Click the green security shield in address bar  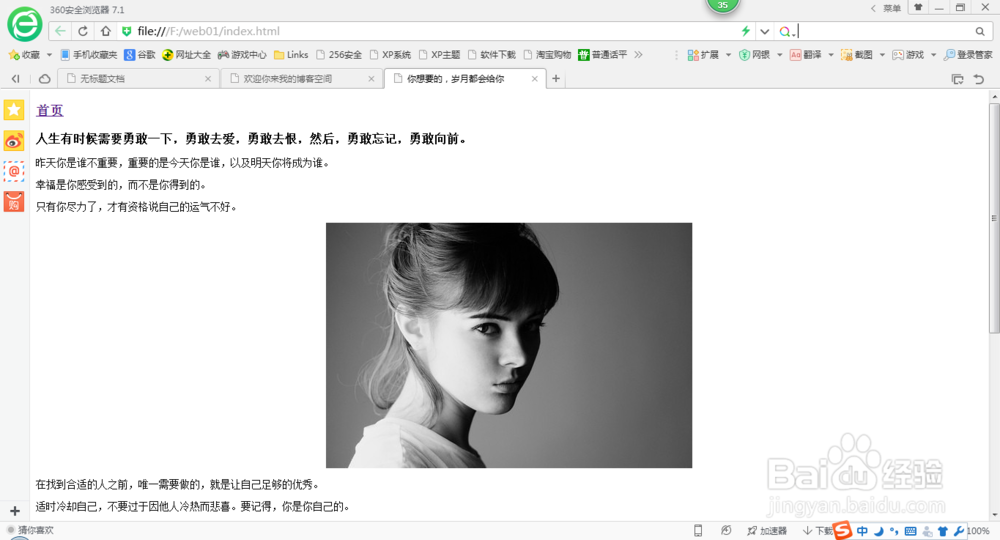(x=126, y=31)
